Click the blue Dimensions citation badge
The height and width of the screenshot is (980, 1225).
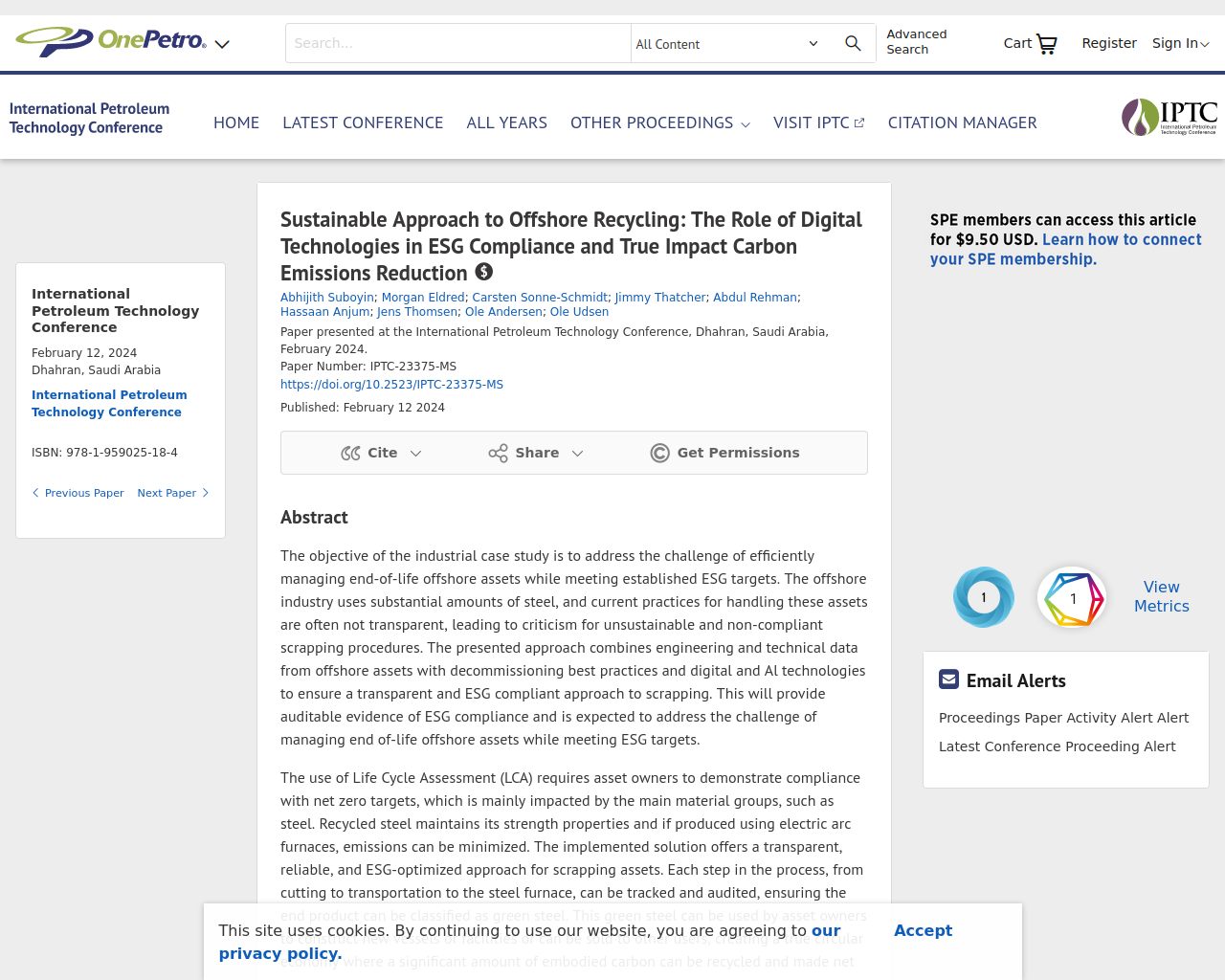tap(984, 597)
